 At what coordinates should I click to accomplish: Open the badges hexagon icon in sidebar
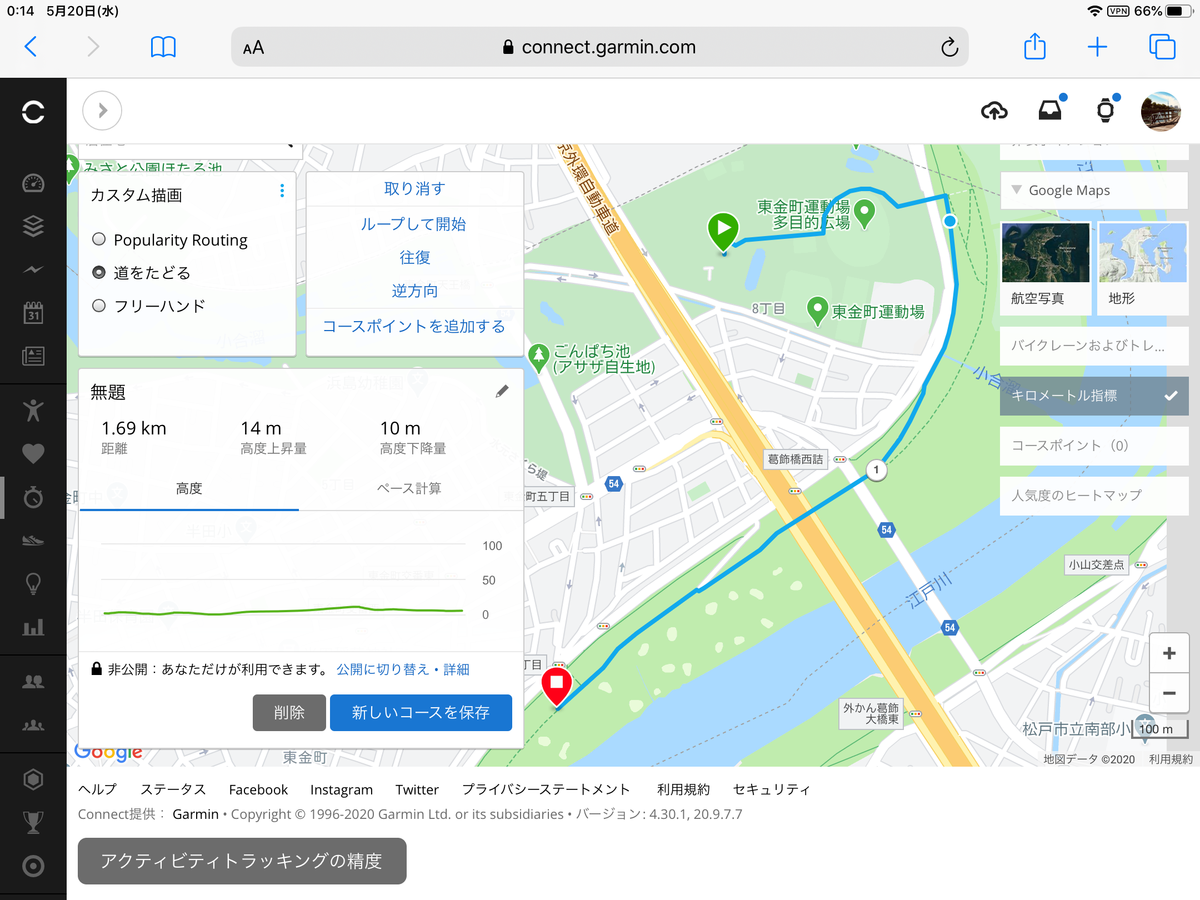coord(33,779)
